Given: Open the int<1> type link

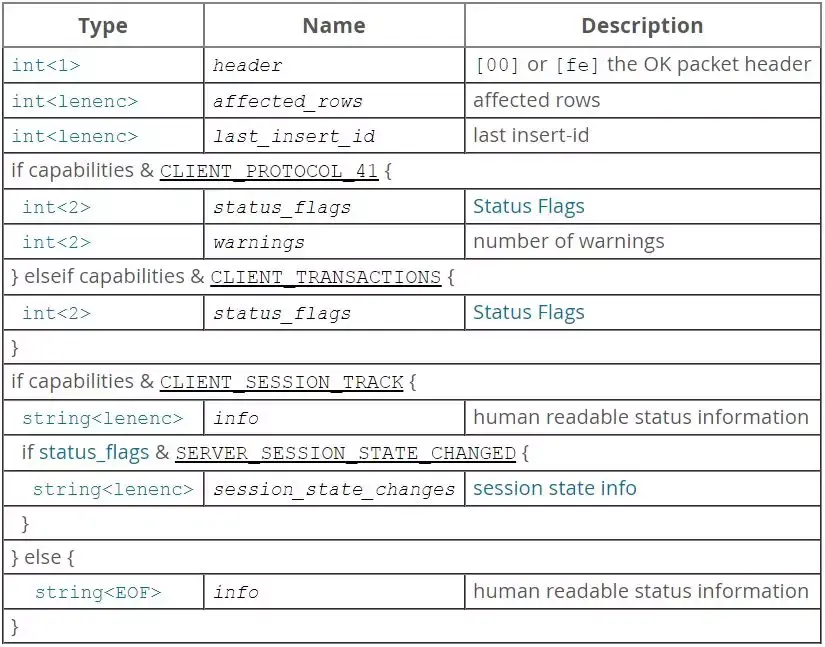Looking at the screenshot, I should click(46, 66).
